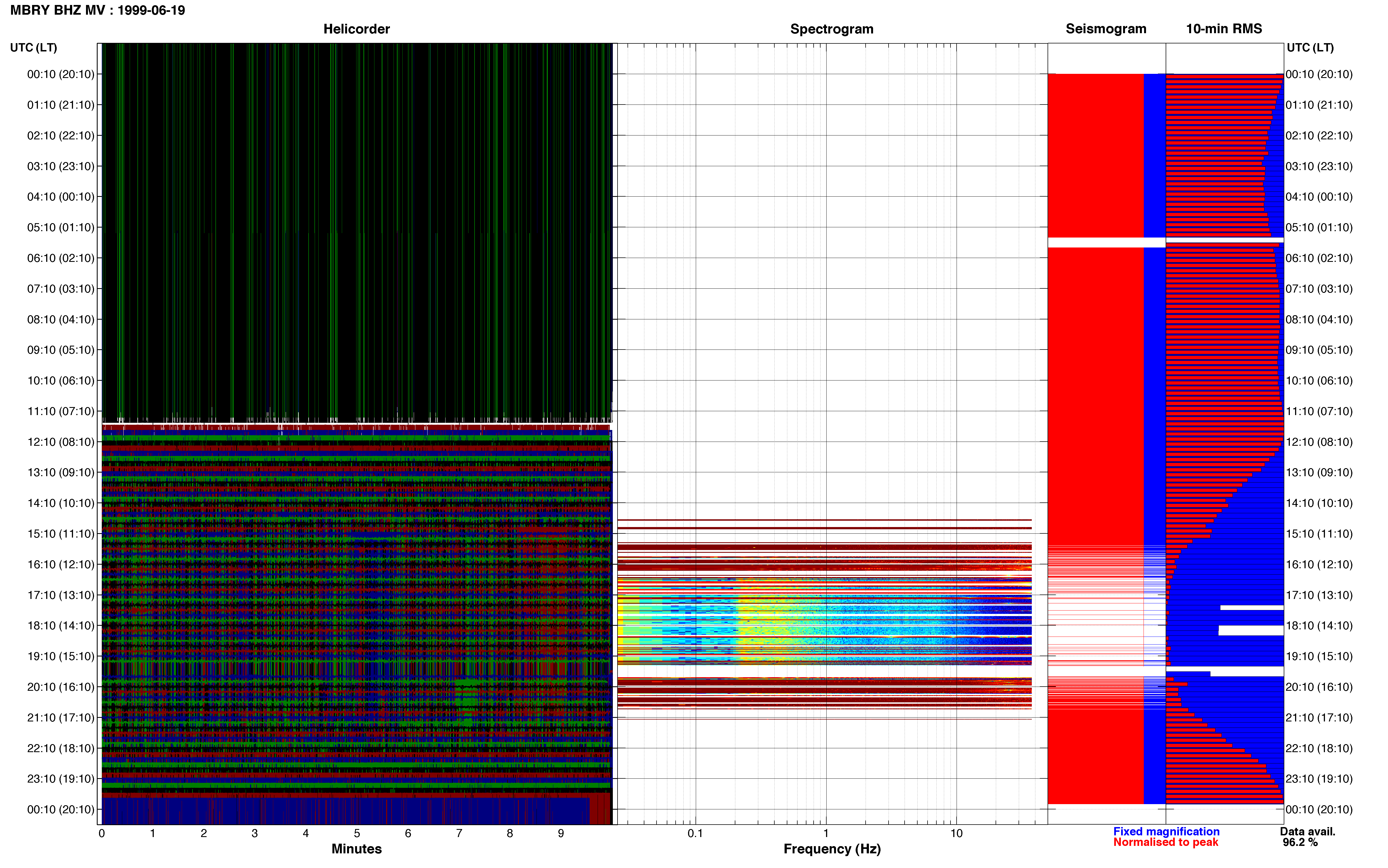
Task: Click the right 'UTC (LT)' axis heading
Action: click(x=1310, y=48)
